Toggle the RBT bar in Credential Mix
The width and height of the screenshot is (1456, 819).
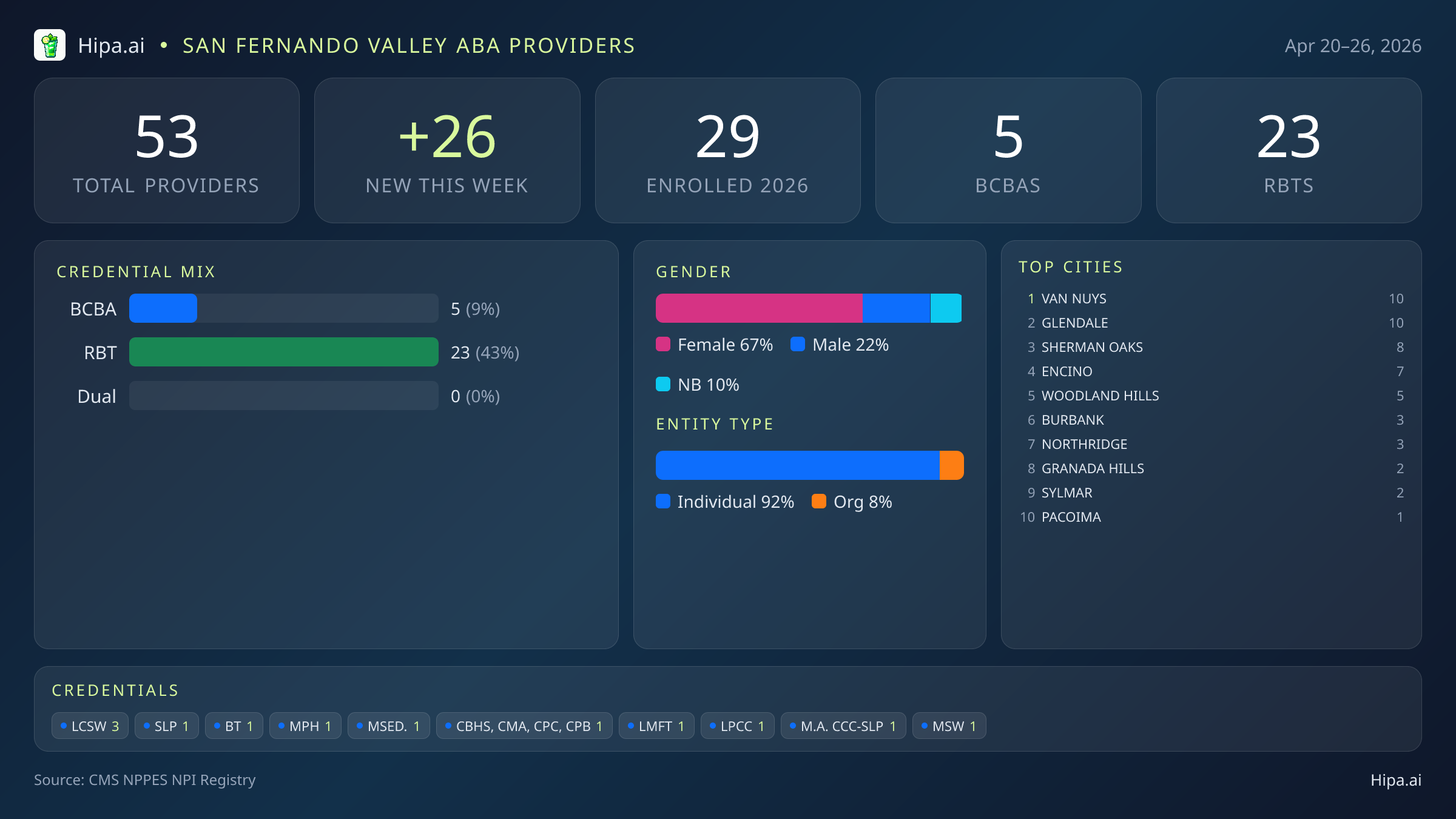(283, 352)
